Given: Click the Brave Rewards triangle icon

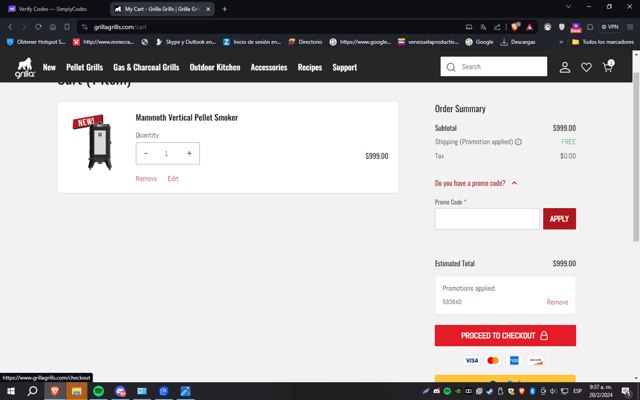Looking at the screenshot, I should coord(529,27).
